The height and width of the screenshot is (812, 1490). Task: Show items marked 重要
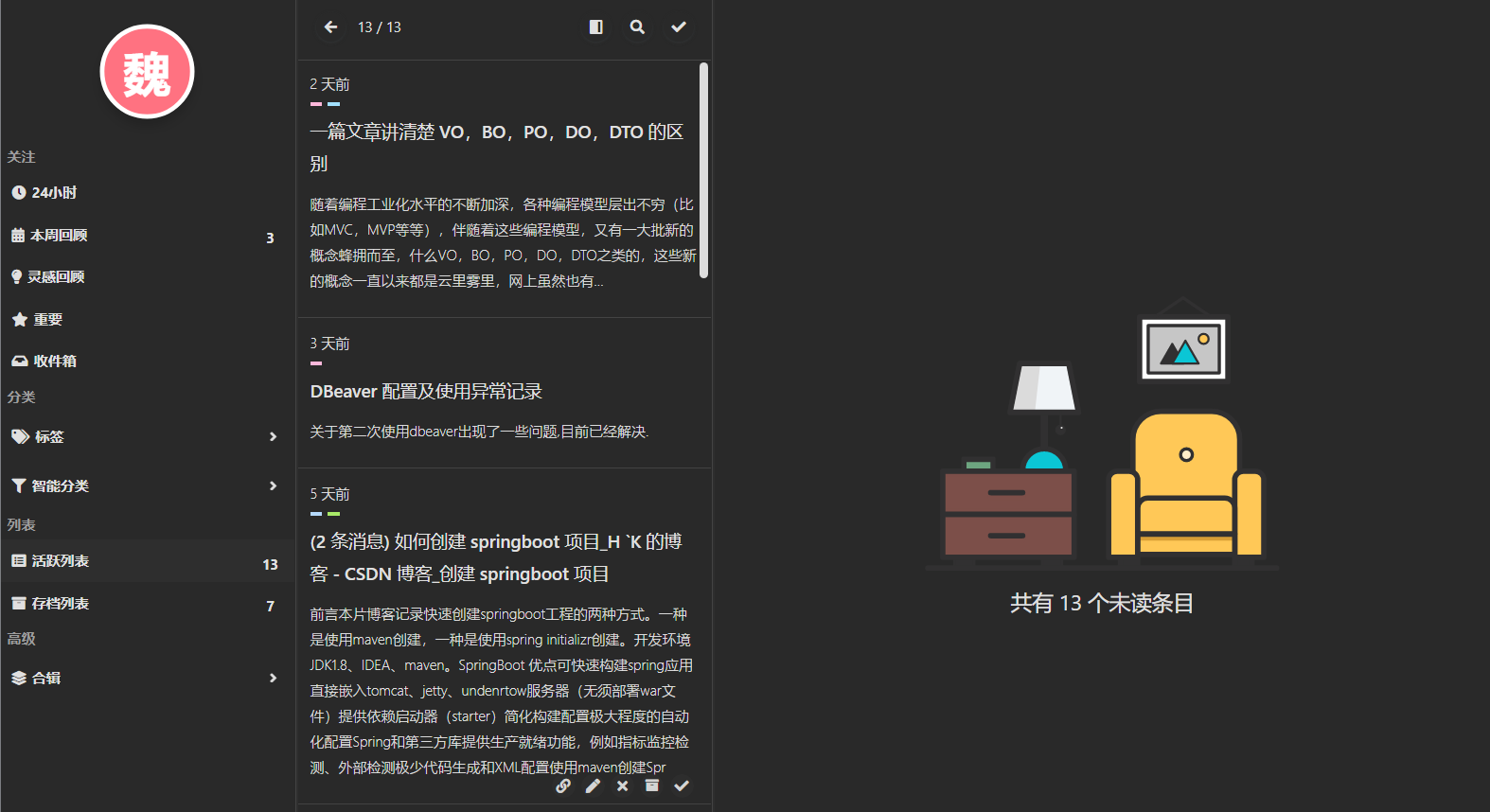click(x=148, y=320)
